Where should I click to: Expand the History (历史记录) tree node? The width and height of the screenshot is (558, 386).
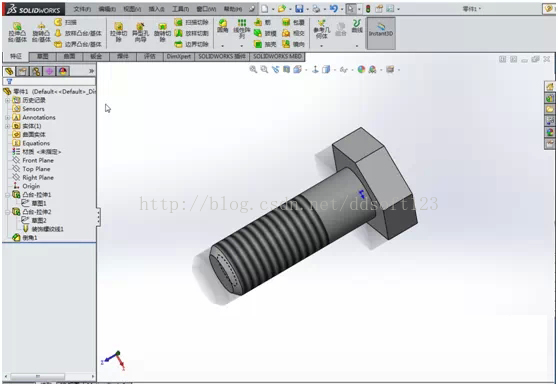pyautogui.click(x=7, y=100)
